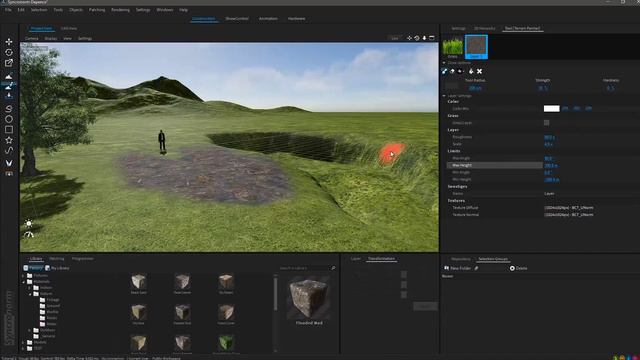640x360 pixels.
Task: Click the Factory library button
Action: click(x=33, y=268)
